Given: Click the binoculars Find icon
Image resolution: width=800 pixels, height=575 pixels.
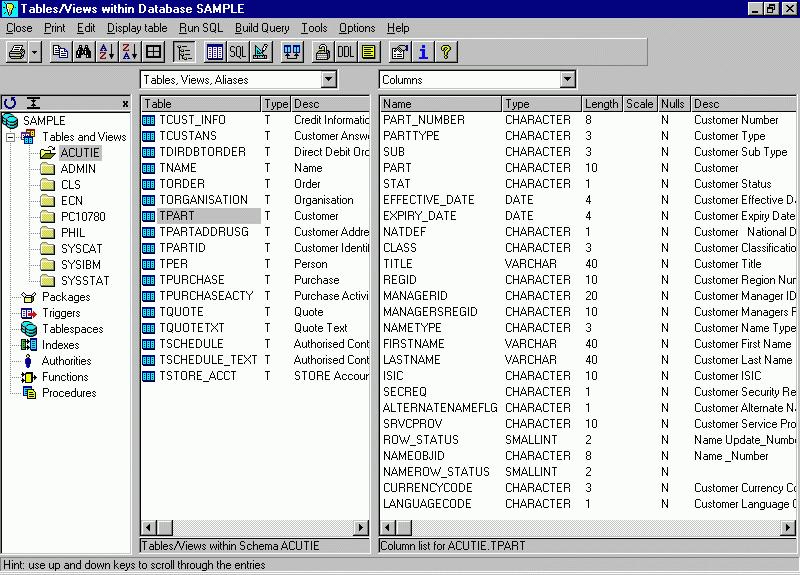Looking at the screenshot, I should coord(84,52).
